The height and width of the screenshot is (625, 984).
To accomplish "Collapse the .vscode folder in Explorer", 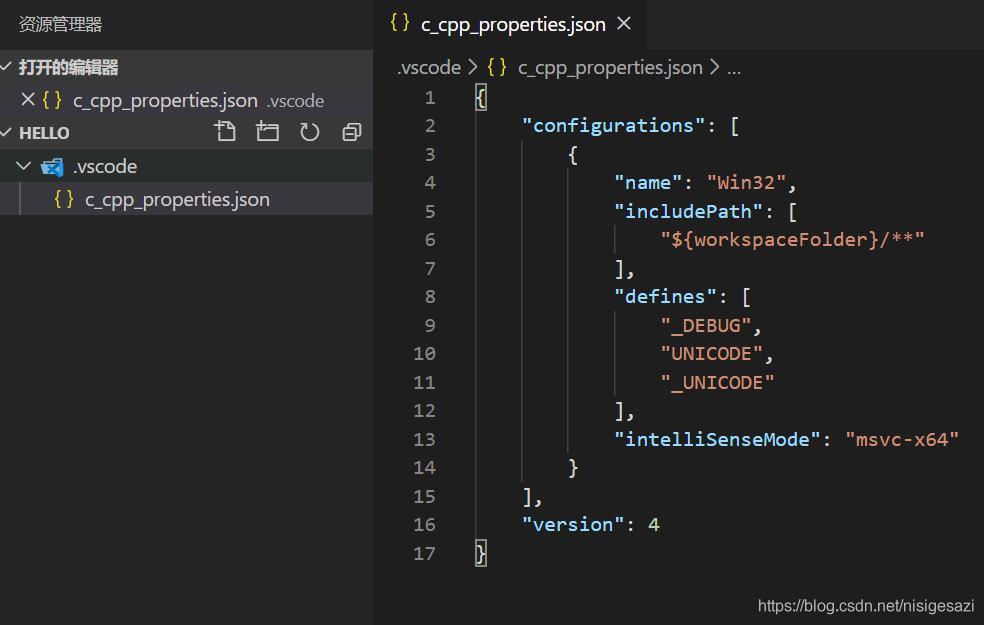I will tap(22, 166).
